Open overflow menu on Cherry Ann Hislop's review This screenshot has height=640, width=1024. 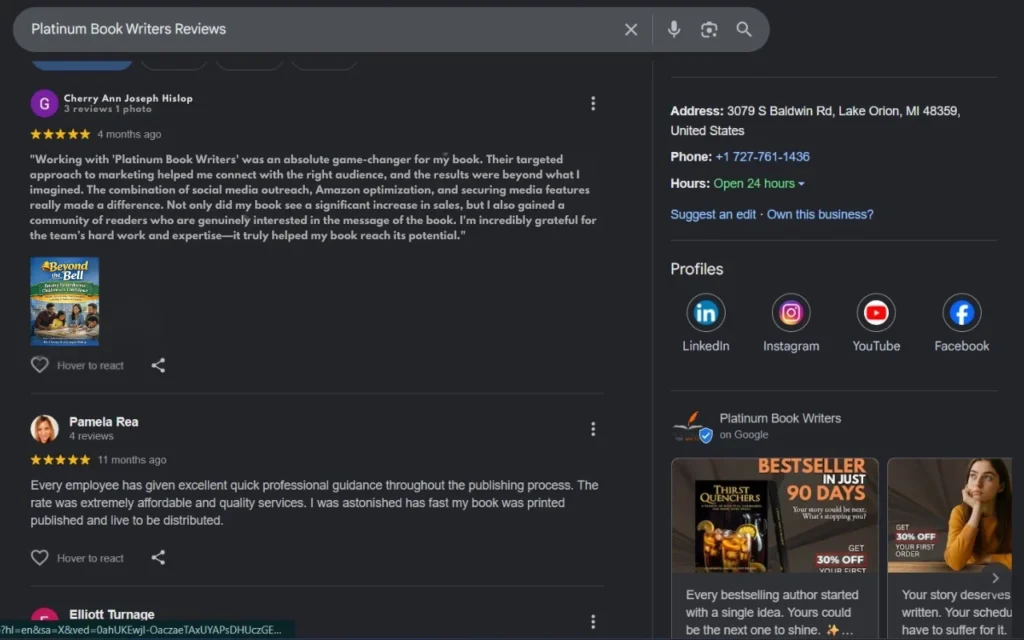(593, 102)
